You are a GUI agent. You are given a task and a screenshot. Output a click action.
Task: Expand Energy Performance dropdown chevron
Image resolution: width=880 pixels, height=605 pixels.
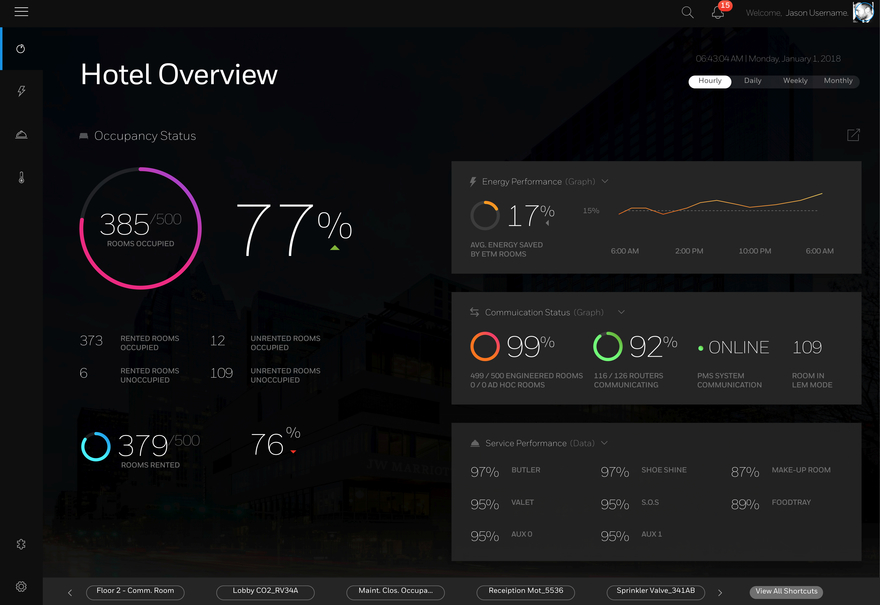(605, 181)
